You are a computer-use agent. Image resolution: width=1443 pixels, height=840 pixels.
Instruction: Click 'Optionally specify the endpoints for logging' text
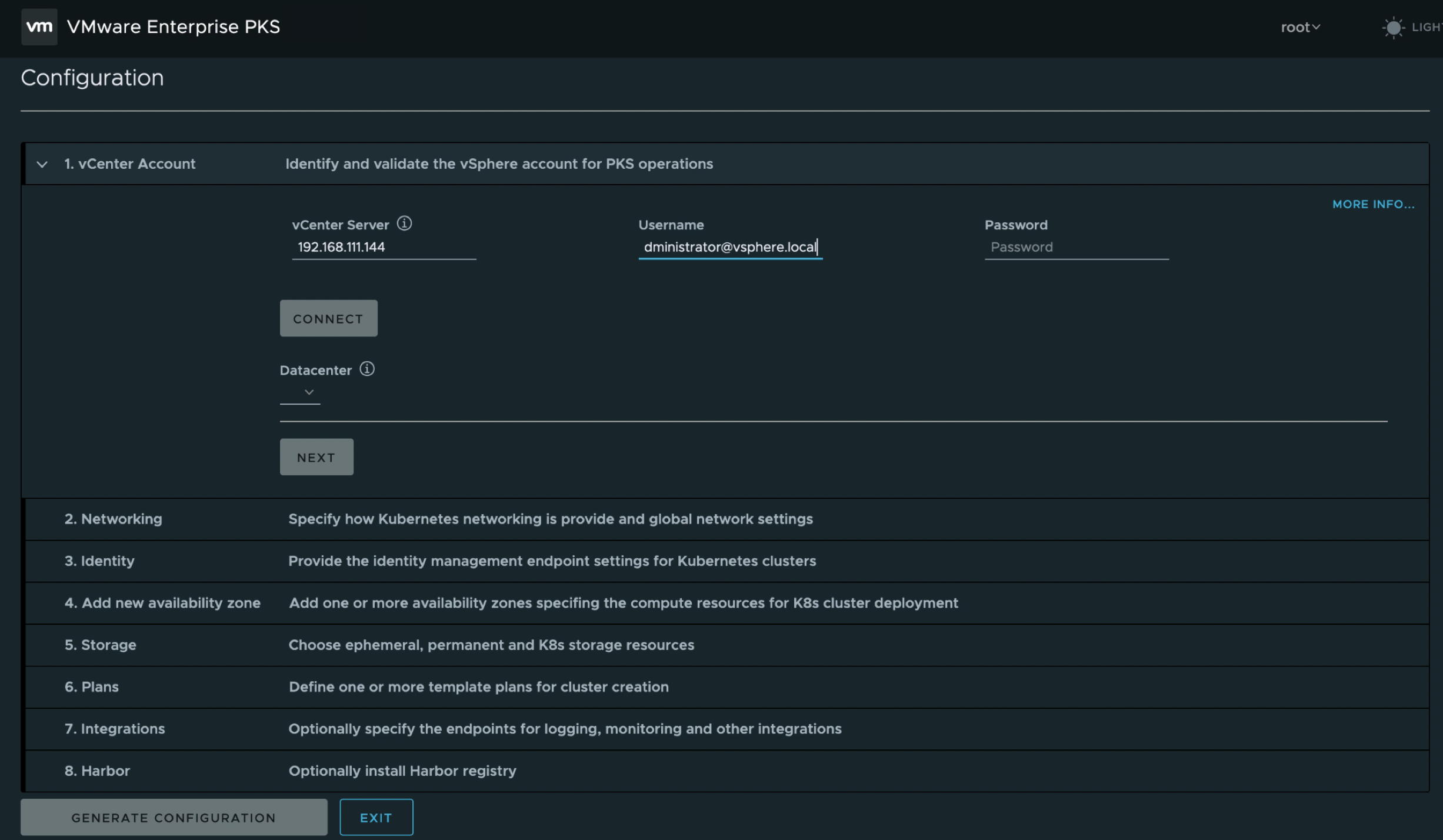pos(565,729)
